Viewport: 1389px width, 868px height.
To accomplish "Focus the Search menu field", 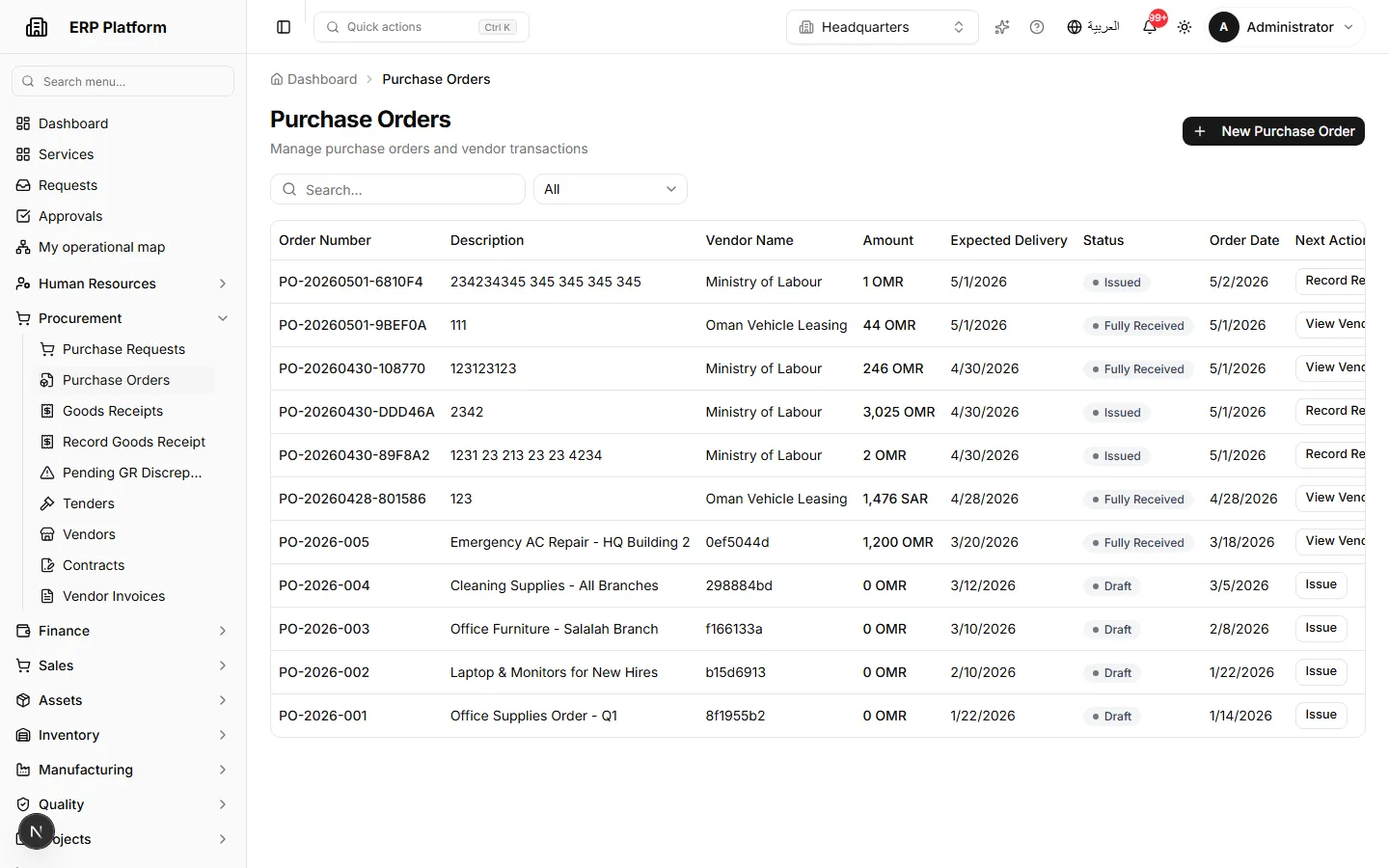I will [x=123, y=81].
